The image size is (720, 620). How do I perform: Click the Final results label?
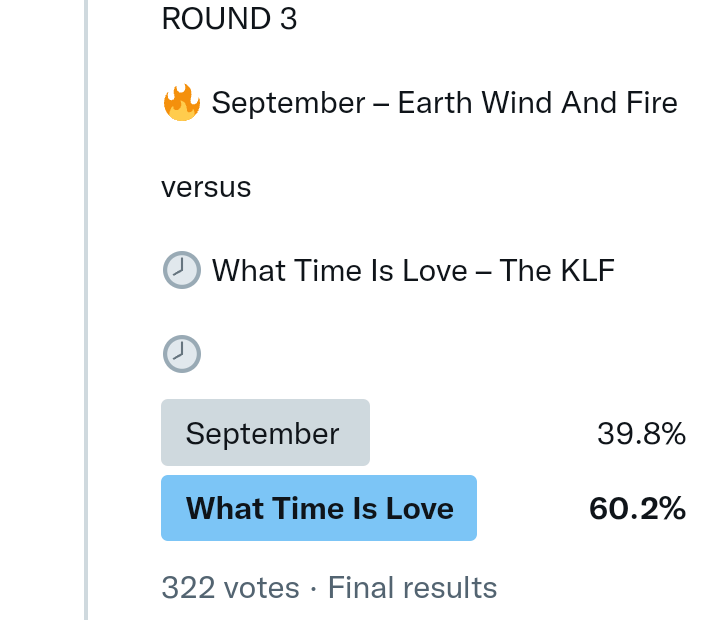pos(412,587)
